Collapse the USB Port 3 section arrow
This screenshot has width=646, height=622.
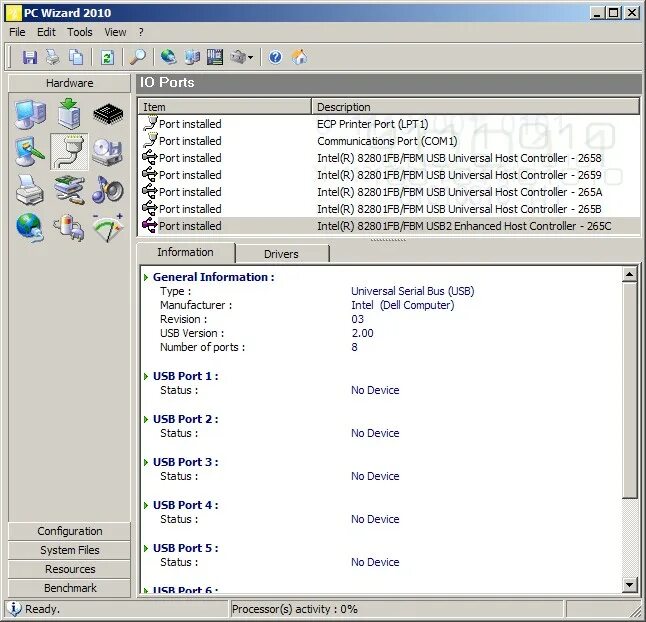[146, 462]
